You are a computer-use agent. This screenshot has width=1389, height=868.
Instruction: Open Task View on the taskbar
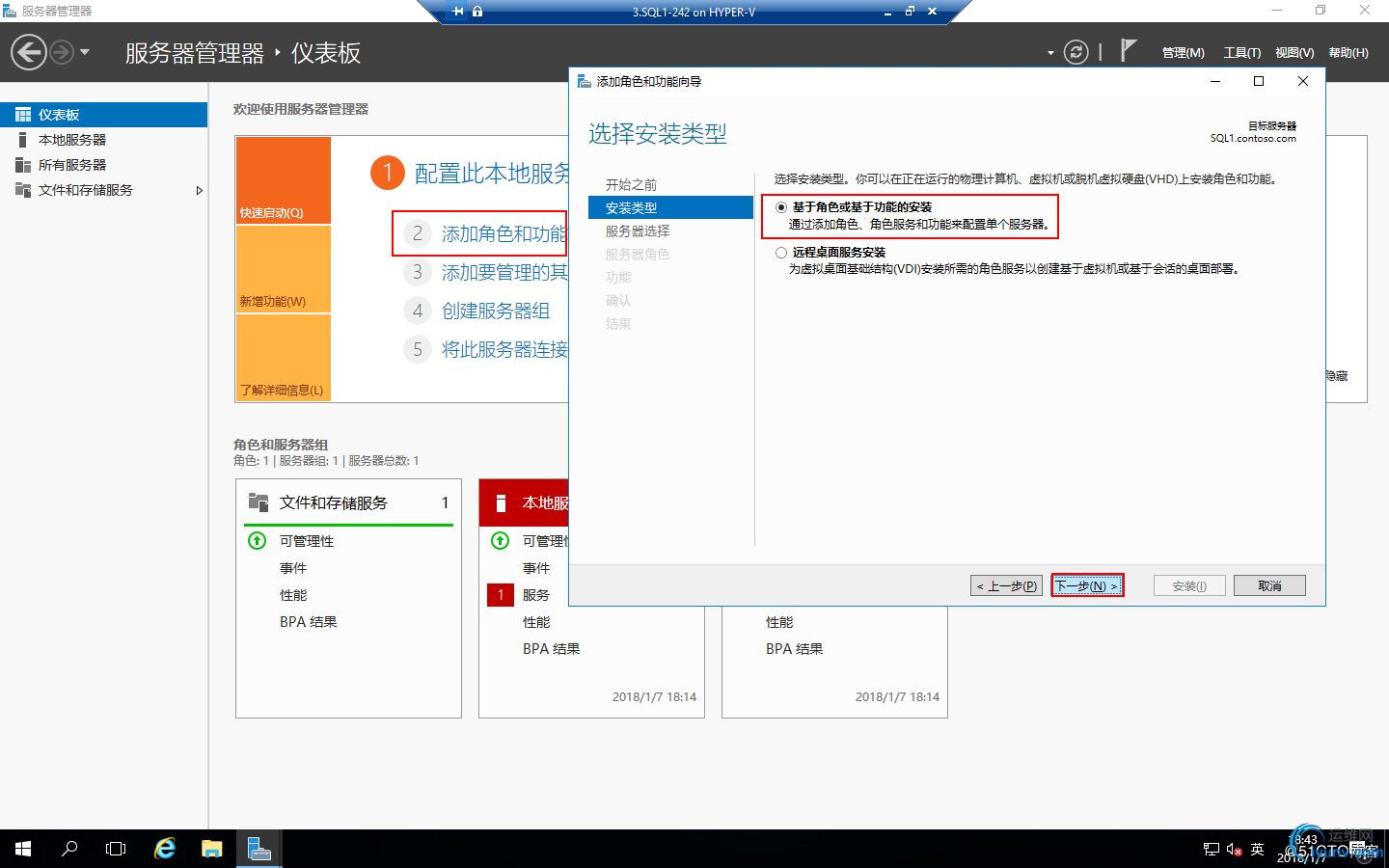[116, 849]
